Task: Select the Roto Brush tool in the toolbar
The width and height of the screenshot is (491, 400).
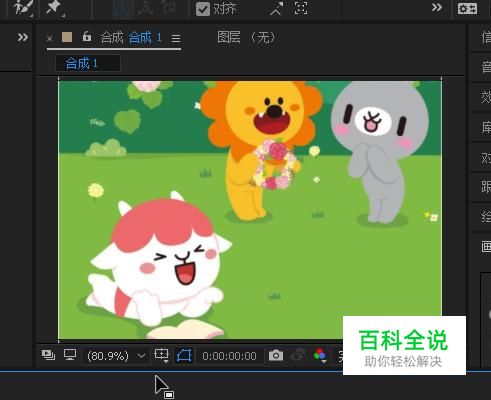Action: pyautogui.click(x=23, y=8)
